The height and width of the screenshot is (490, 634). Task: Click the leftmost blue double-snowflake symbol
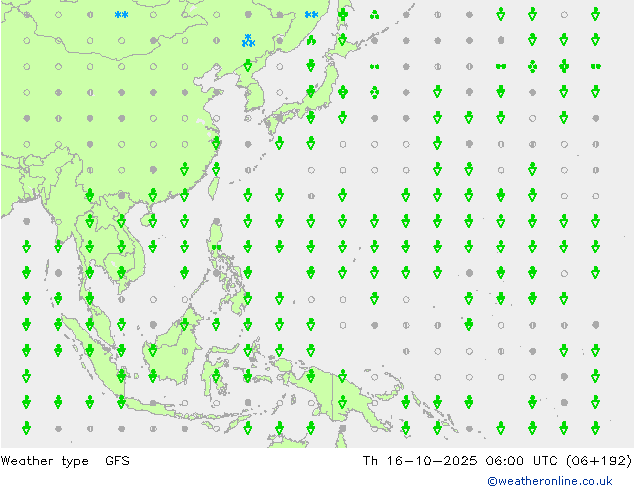point(121,15)
